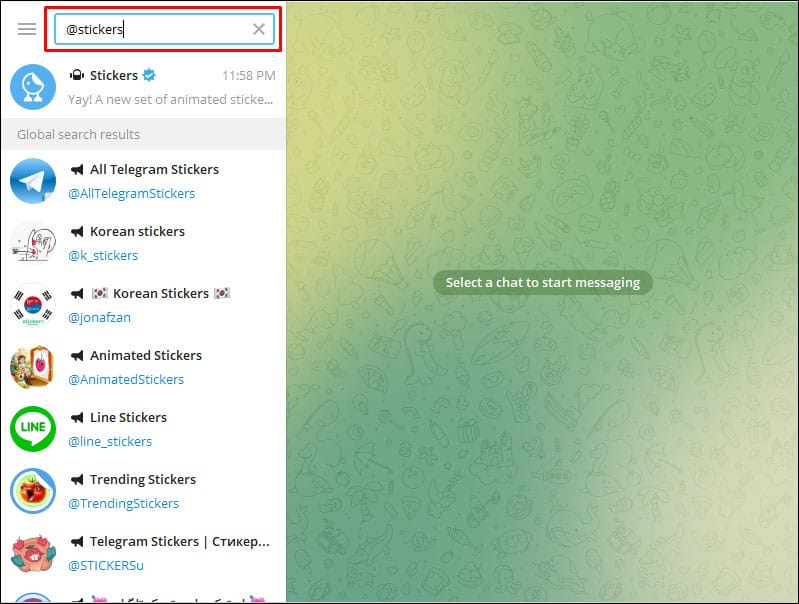Click the @stickers search input
Screen dimensions: 799x604
point(150,29)
